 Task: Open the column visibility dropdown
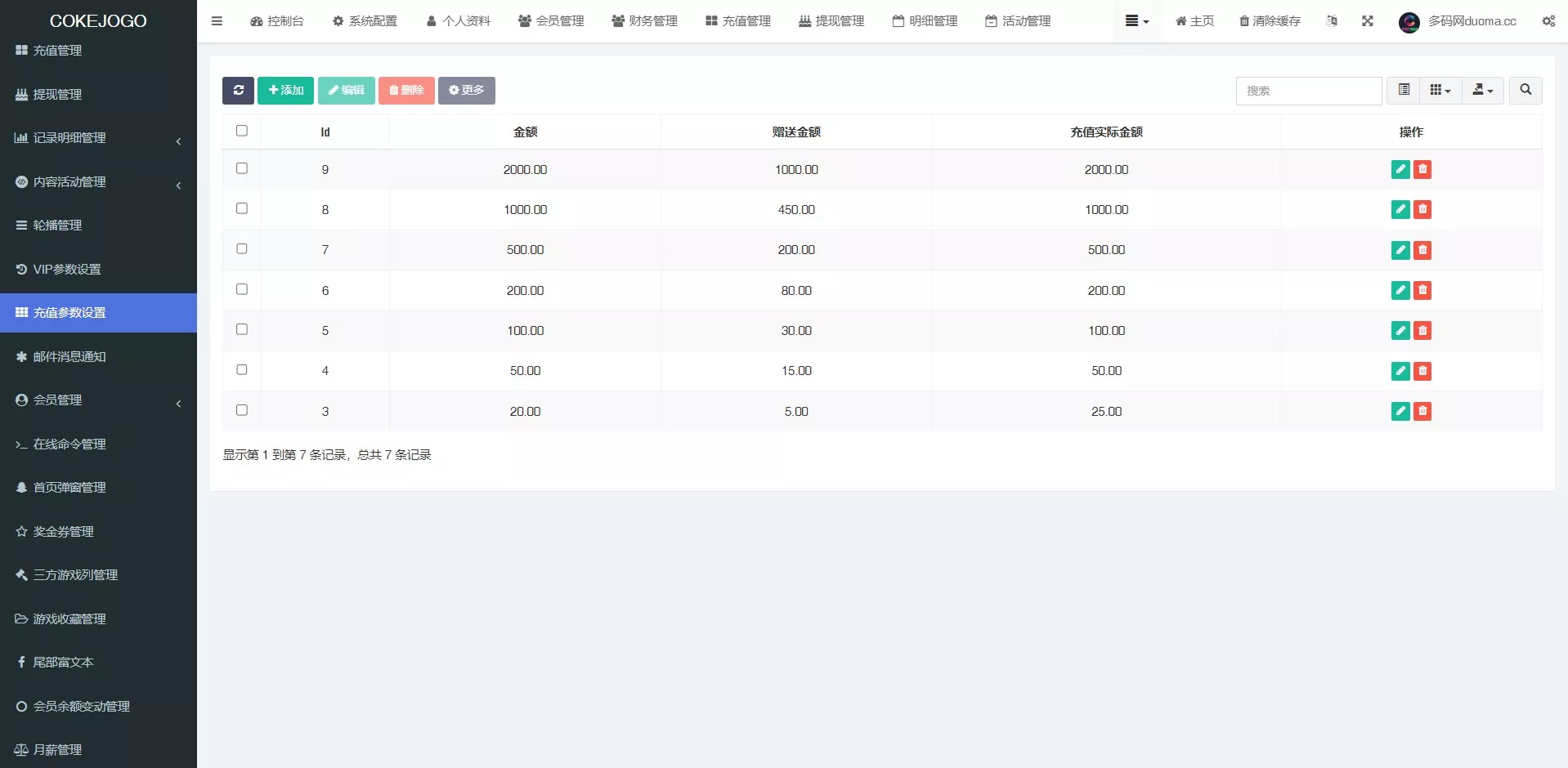coord(1440,90)
